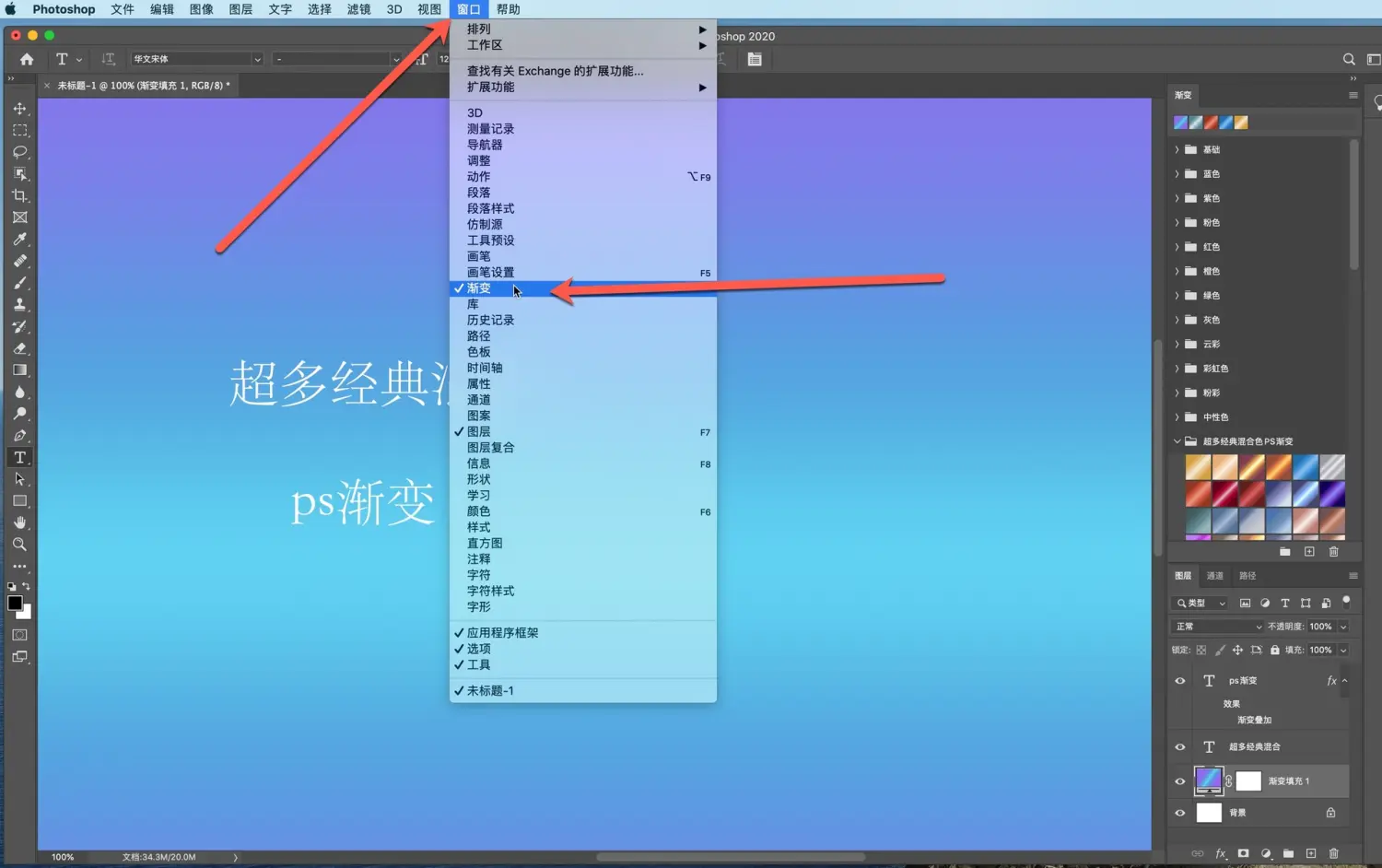Image resolution: width=1382 pixels, height=868 pixels.
Task: Choose 历史记录 from the window menu
Action: (490, 320)
